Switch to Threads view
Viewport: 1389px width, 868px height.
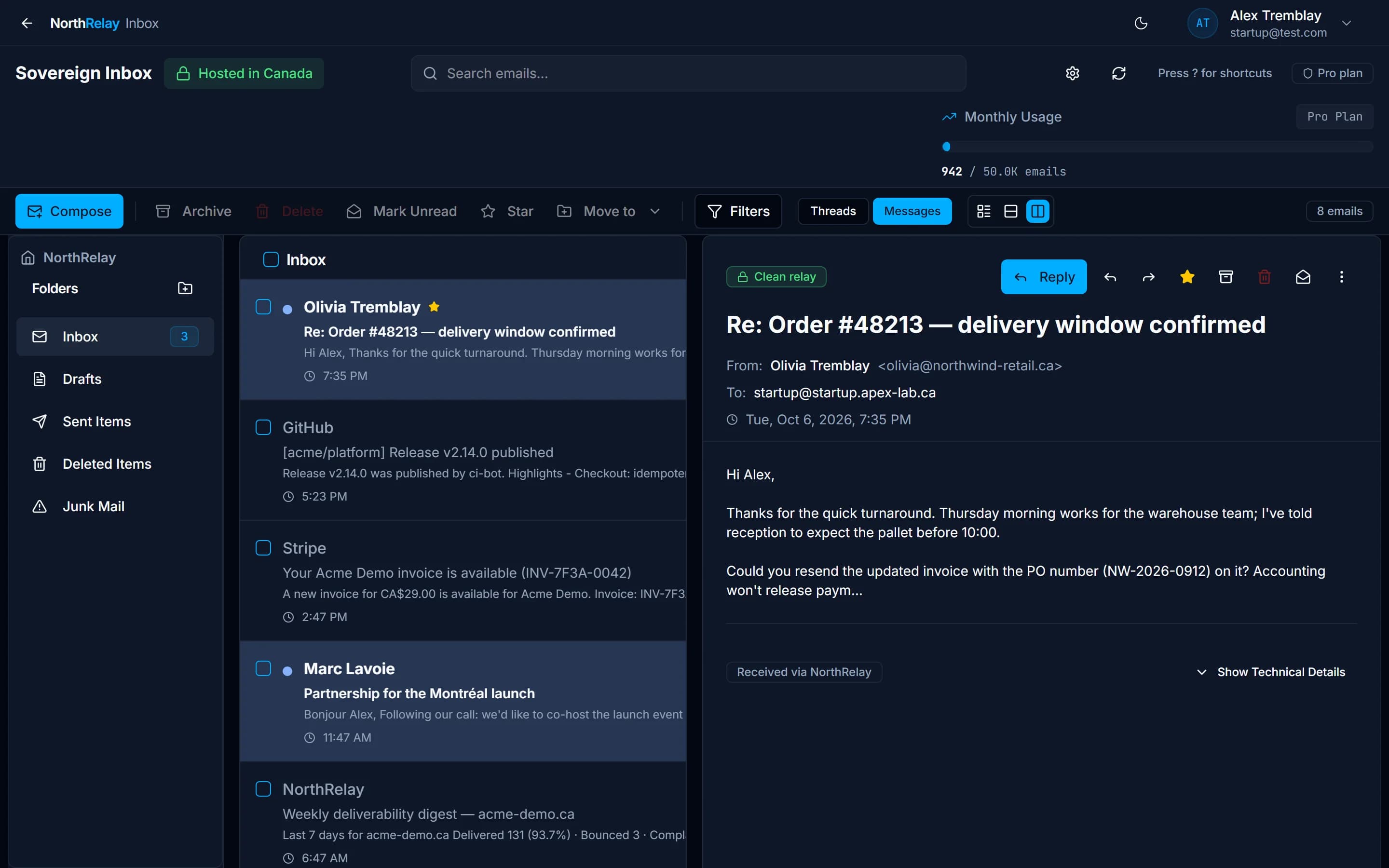tap(833, 211)
